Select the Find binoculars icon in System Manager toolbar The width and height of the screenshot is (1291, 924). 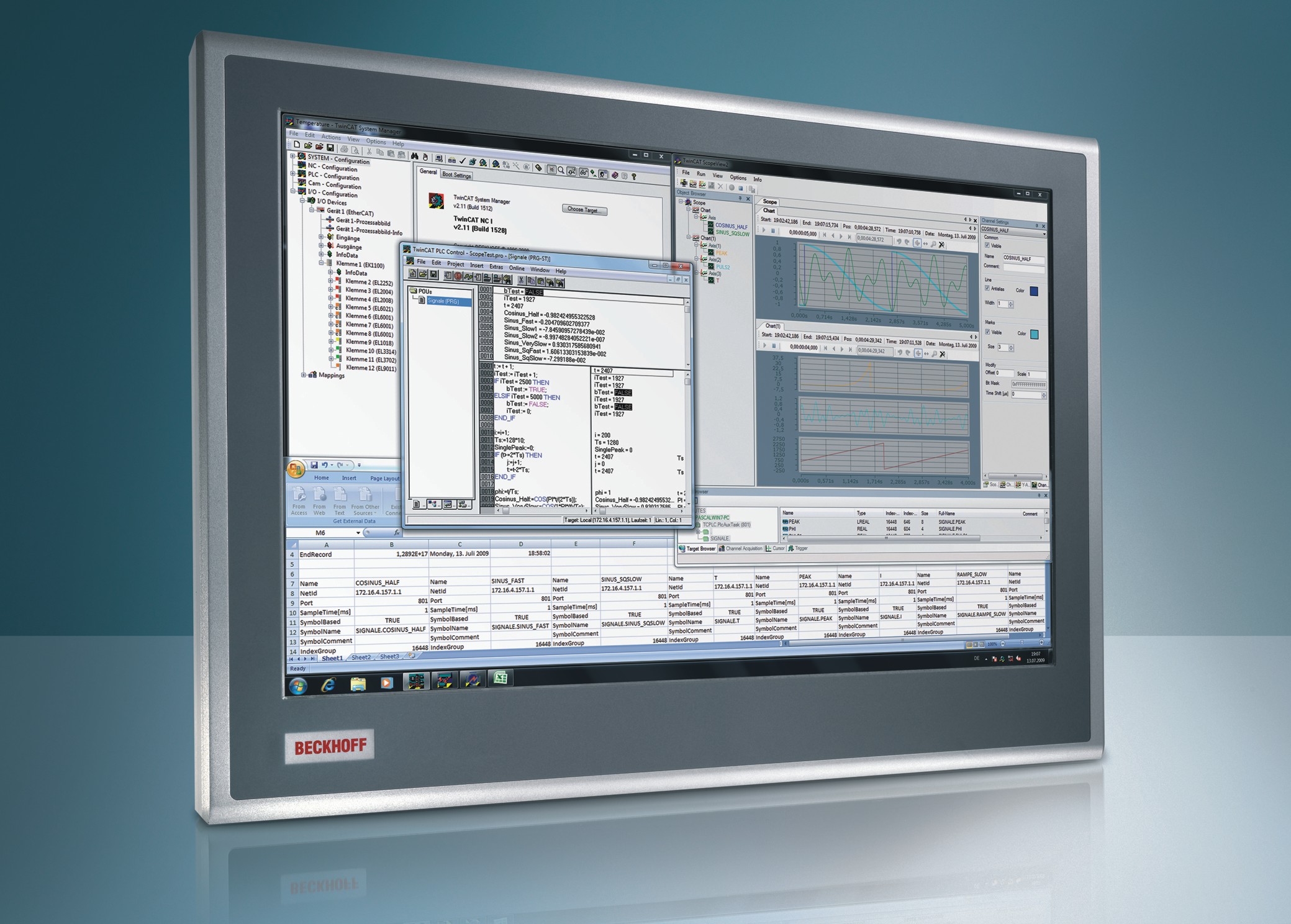click(414, 157)
